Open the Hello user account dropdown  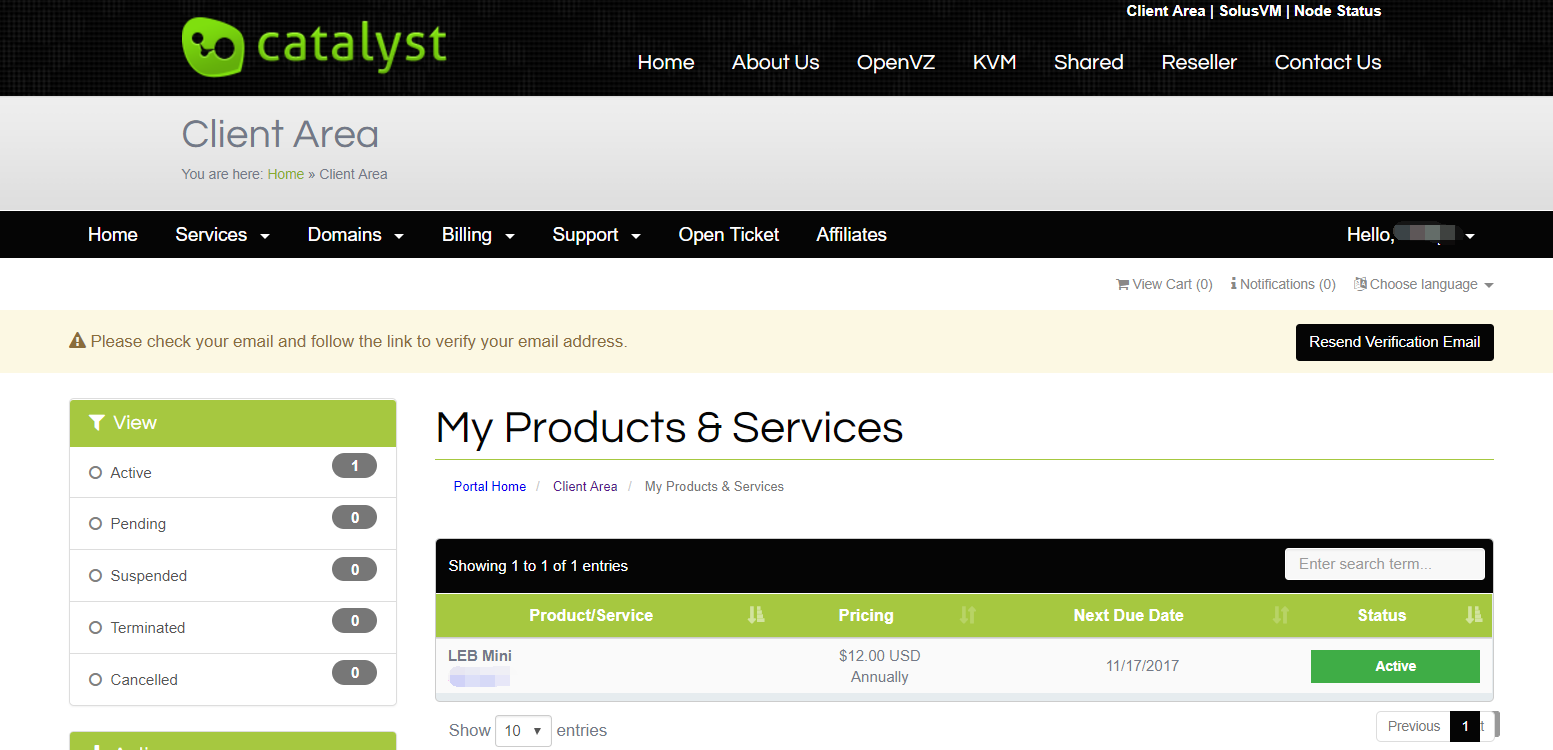[x=1410, y=235]
